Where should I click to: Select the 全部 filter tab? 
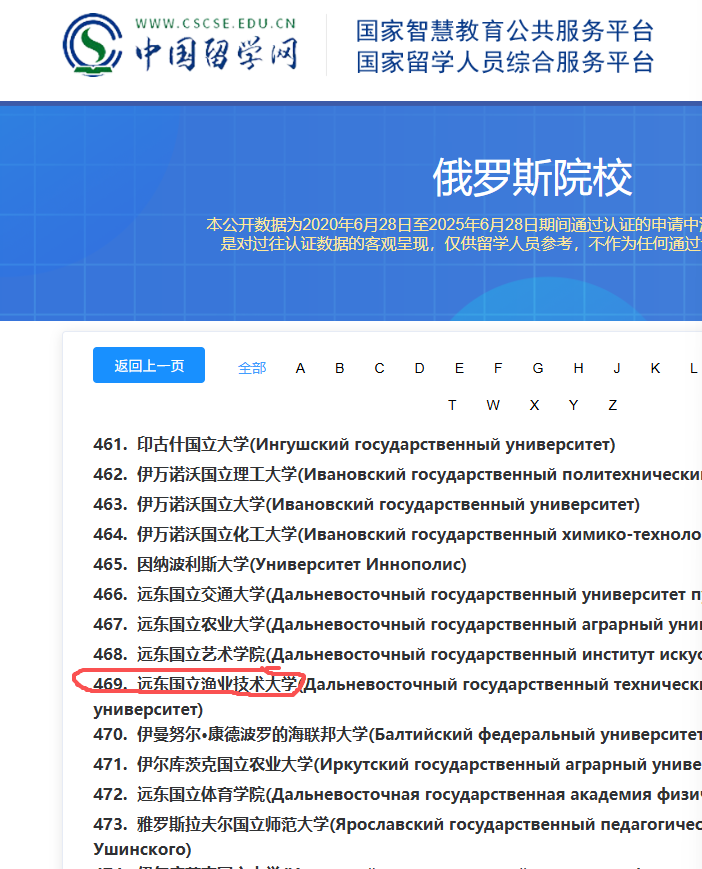point(252,368)
